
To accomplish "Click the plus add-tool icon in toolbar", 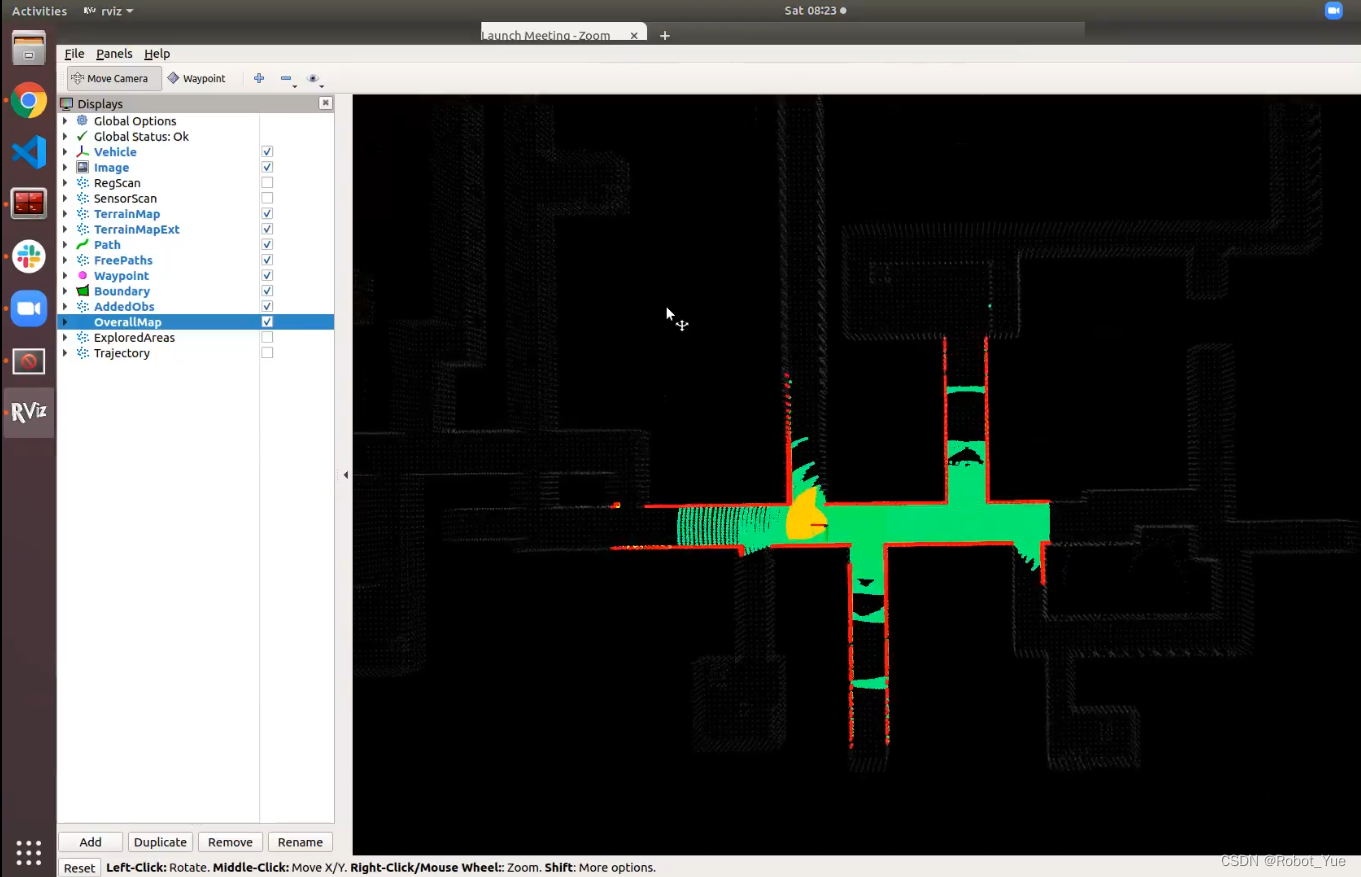I will pos(259,78).
